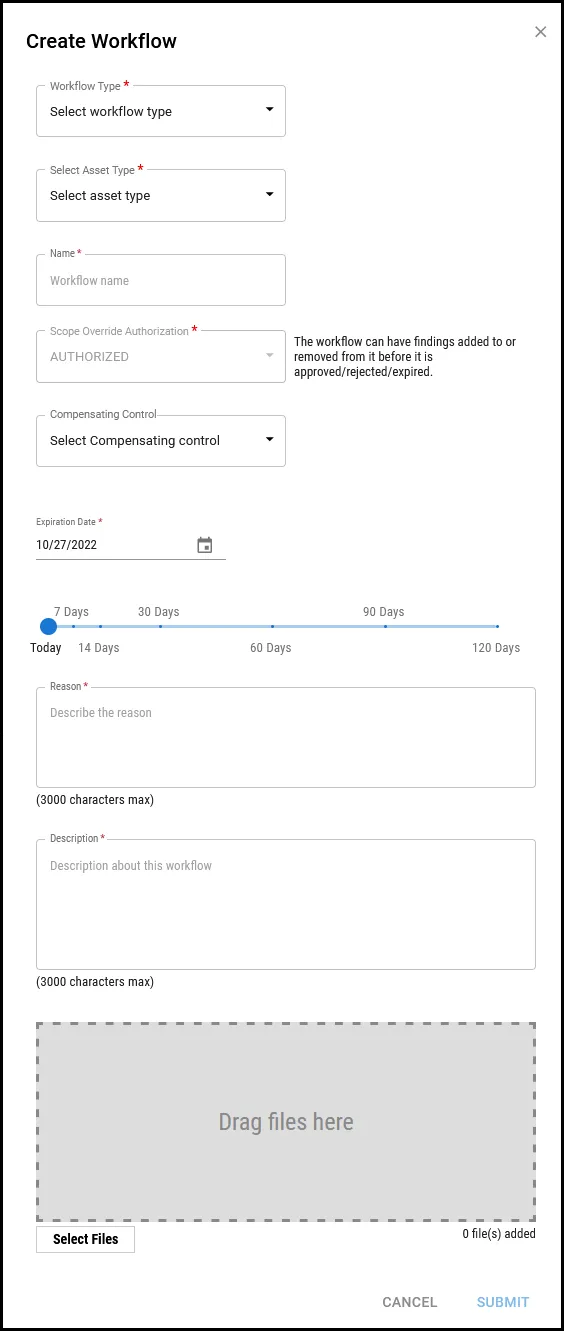The height and width of the screenshot is (1331, 564).
Task: Select the 120 Days slider end
Action: point(497,627)
